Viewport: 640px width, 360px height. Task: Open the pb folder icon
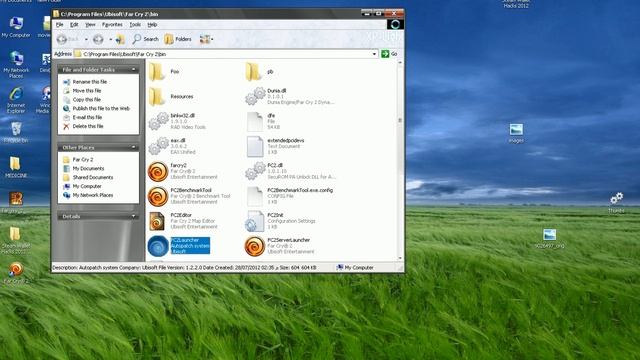pyautogui.click(x=253, y=71)
